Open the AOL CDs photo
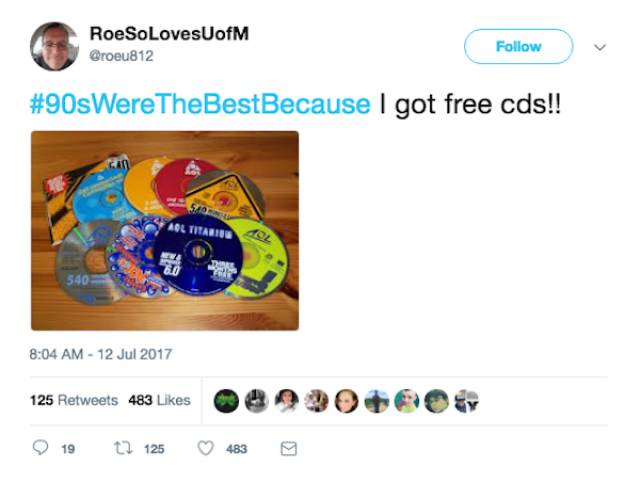Viewport: 640px width, 481px height. [165, 231]
